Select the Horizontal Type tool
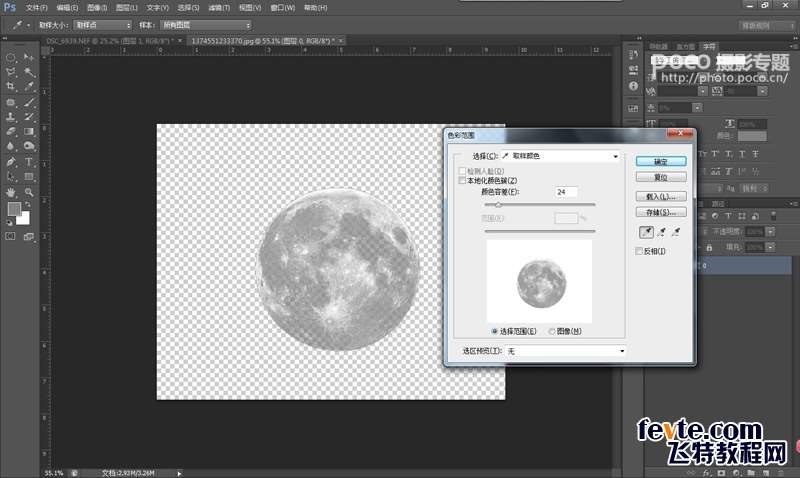 29,162
